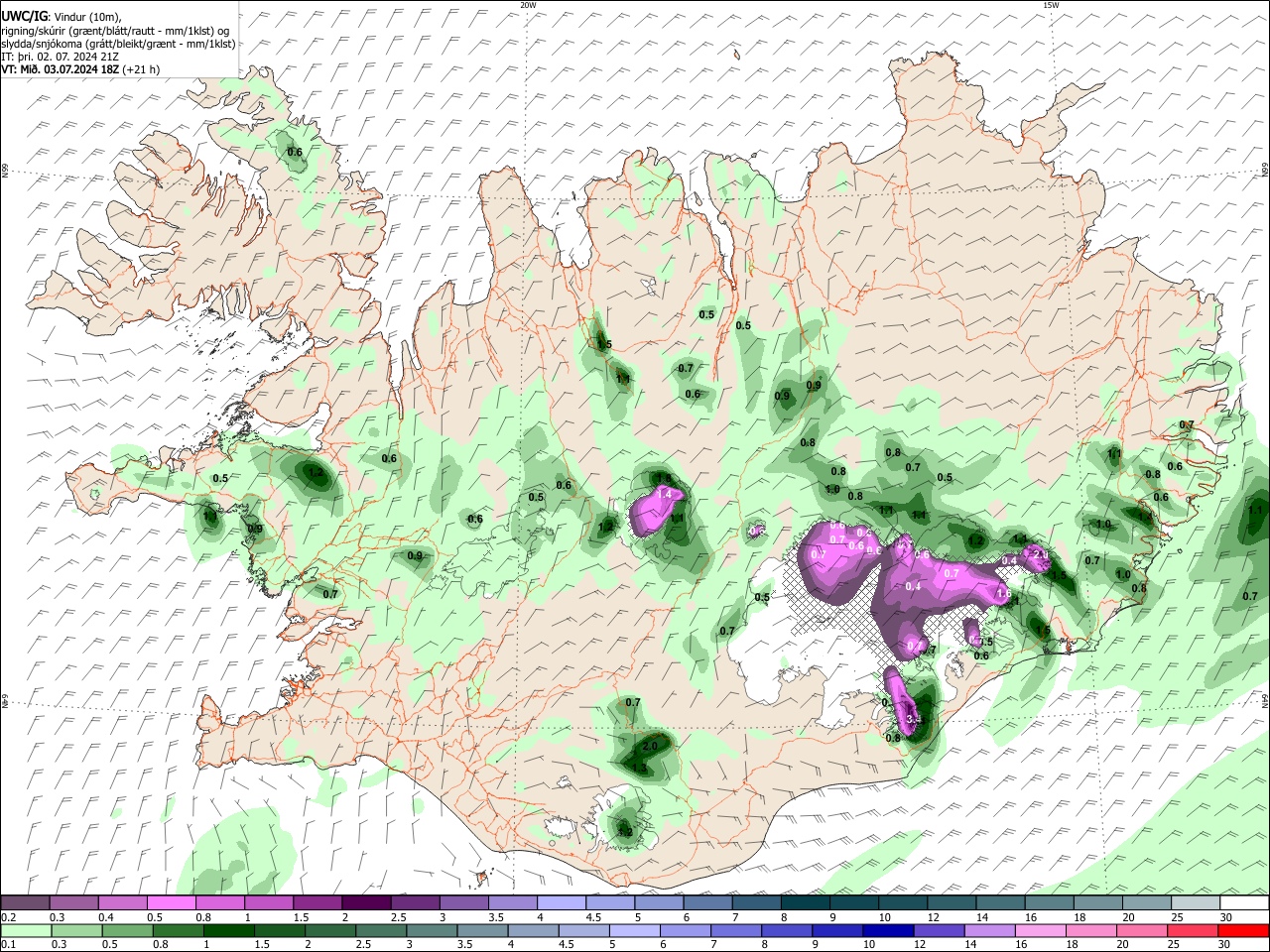Viewport: 1270px width, 952px height.
Task: Select the dark mauve 0.2 swatch in the top legend
Action: (25, 903)
